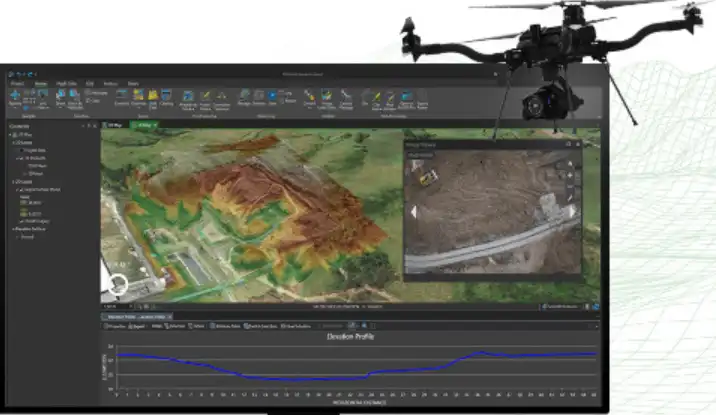Open the Project ribbon tab
Image resolution: width=716 pixels, height=415 pixels.
coord(17,84)
